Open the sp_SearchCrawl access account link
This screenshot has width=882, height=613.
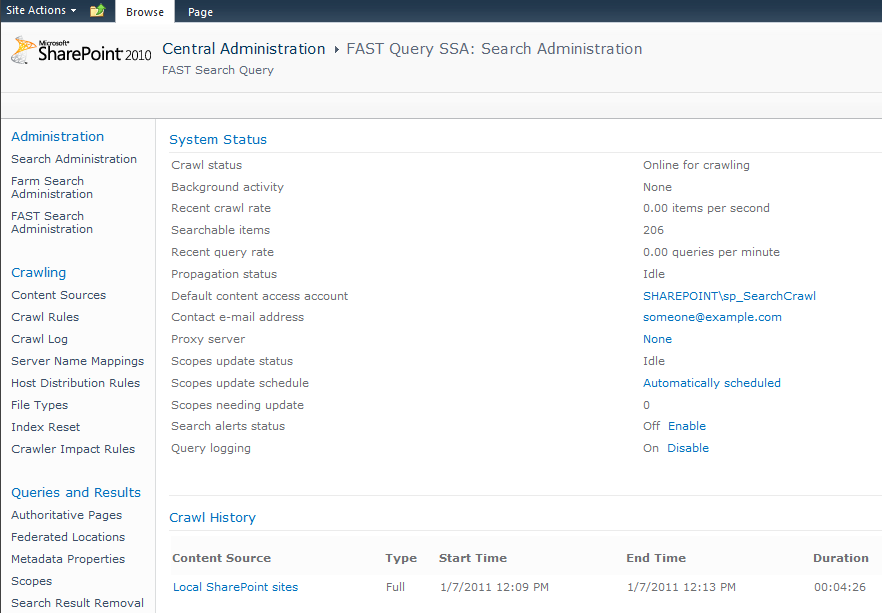(729, 296)
